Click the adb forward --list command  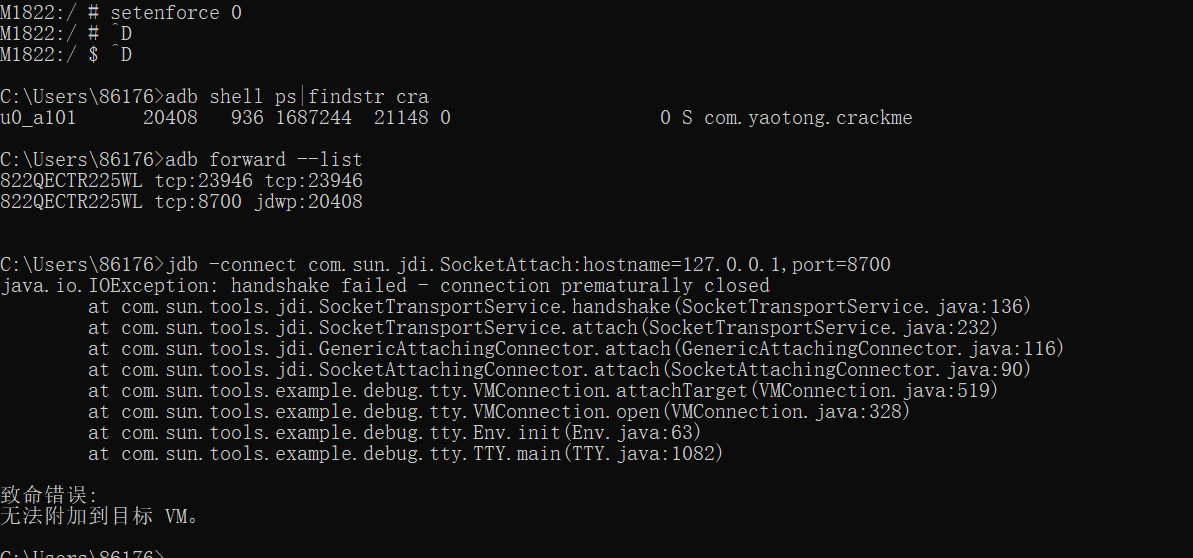tap(264, 160)
